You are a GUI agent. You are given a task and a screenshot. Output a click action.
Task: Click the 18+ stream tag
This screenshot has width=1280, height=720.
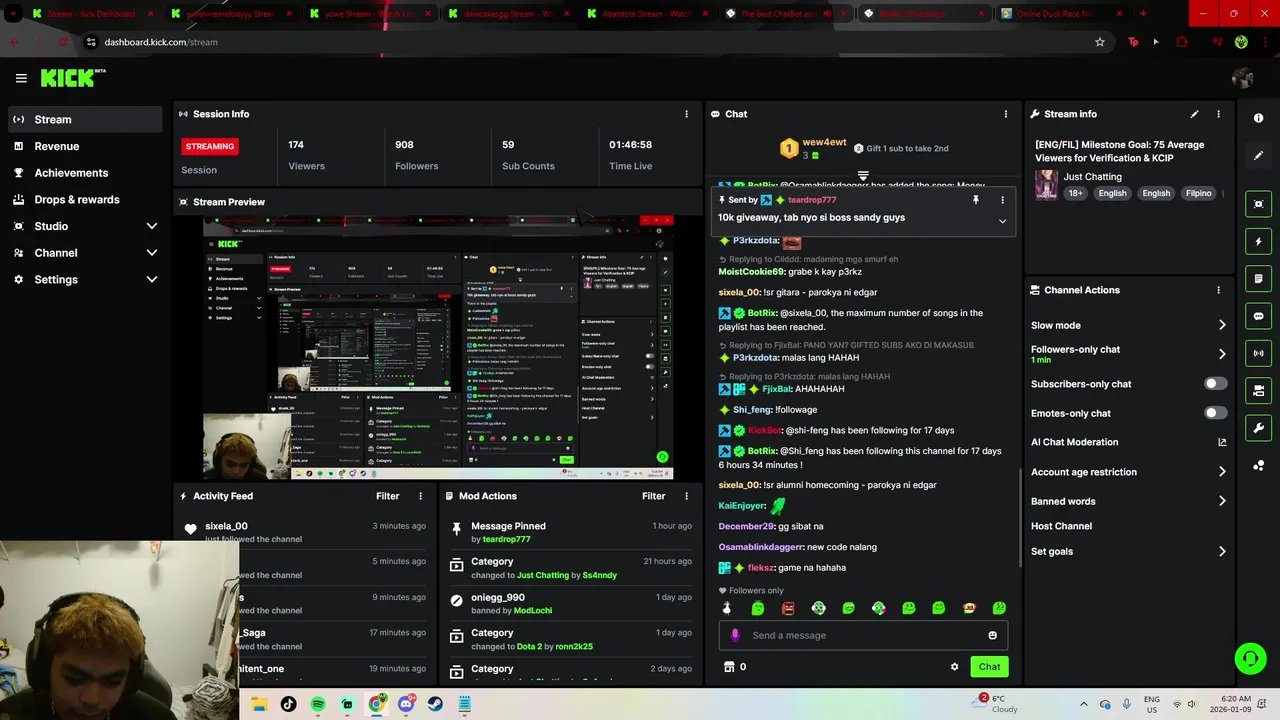(x=1075, y=193)
